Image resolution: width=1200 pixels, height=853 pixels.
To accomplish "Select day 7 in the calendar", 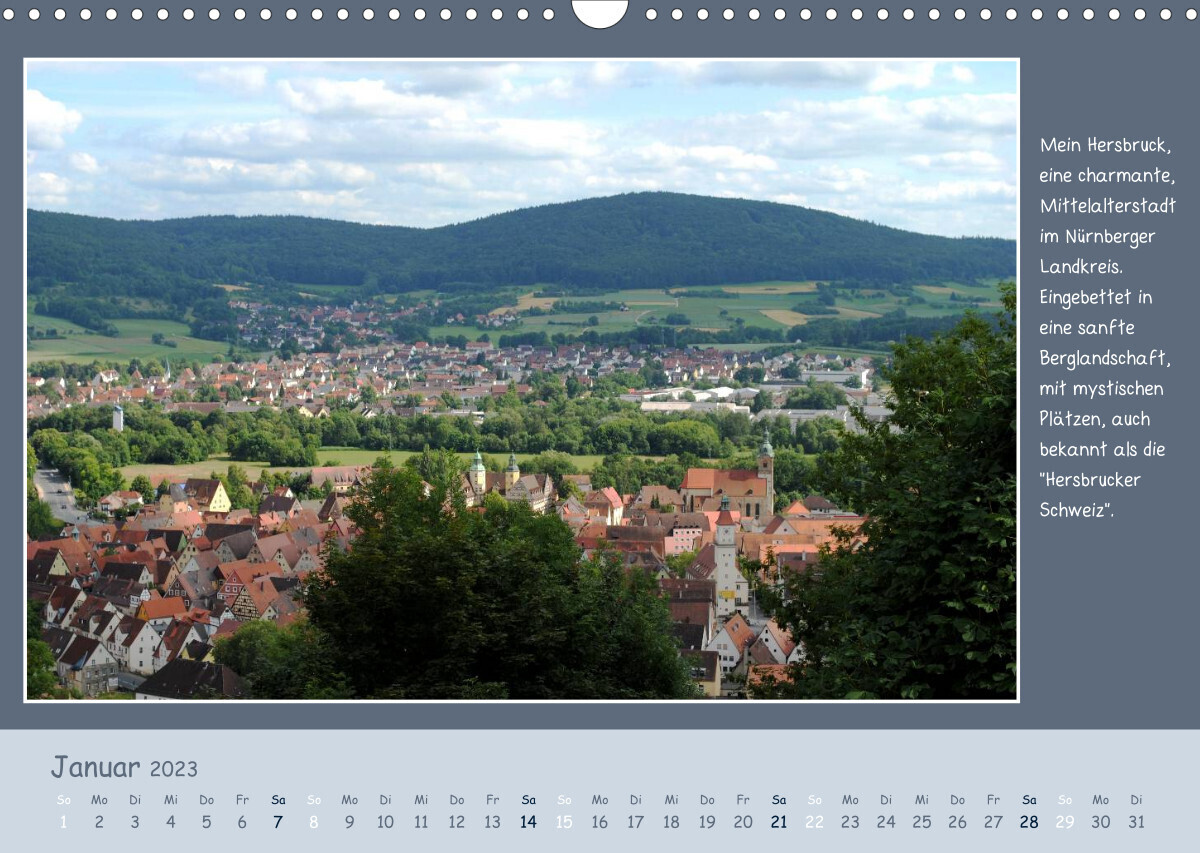I will [x=278, y=822].
